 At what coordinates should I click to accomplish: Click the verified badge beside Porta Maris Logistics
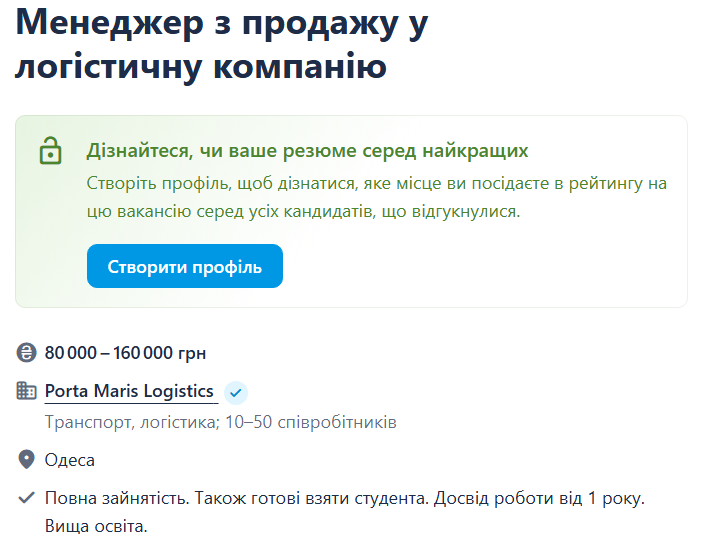click(236, 392)
